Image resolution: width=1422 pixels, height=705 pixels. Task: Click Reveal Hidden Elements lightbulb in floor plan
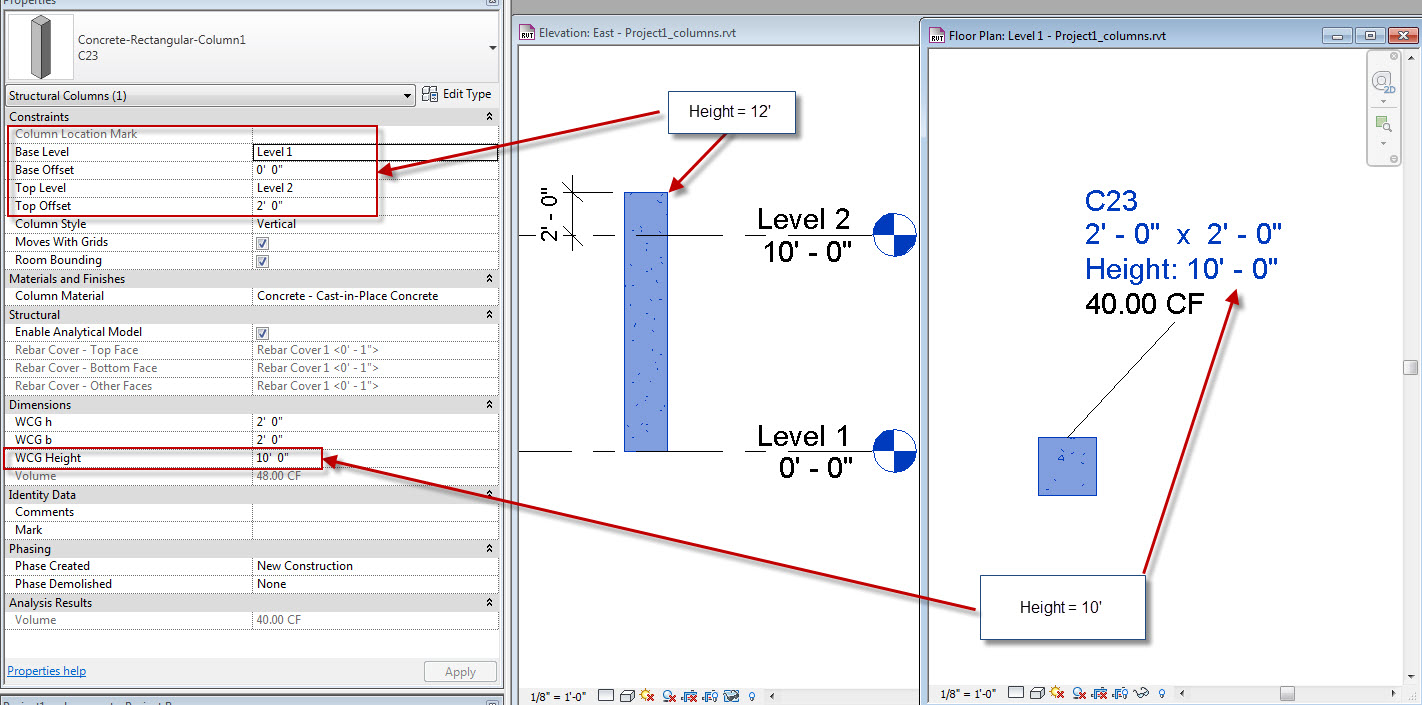coord(1162,691)
